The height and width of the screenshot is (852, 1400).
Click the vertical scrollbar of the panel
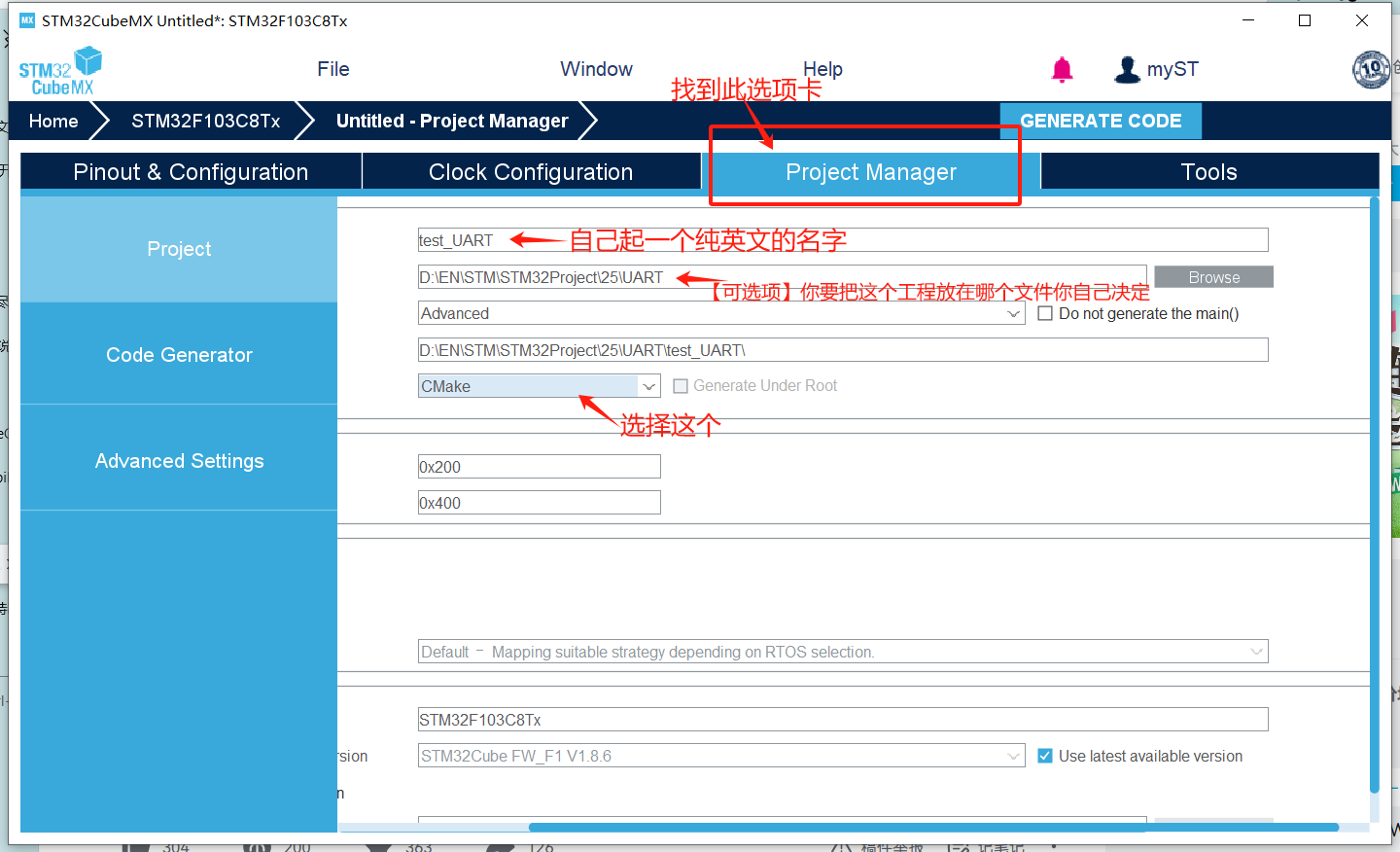pos(1374,495)
